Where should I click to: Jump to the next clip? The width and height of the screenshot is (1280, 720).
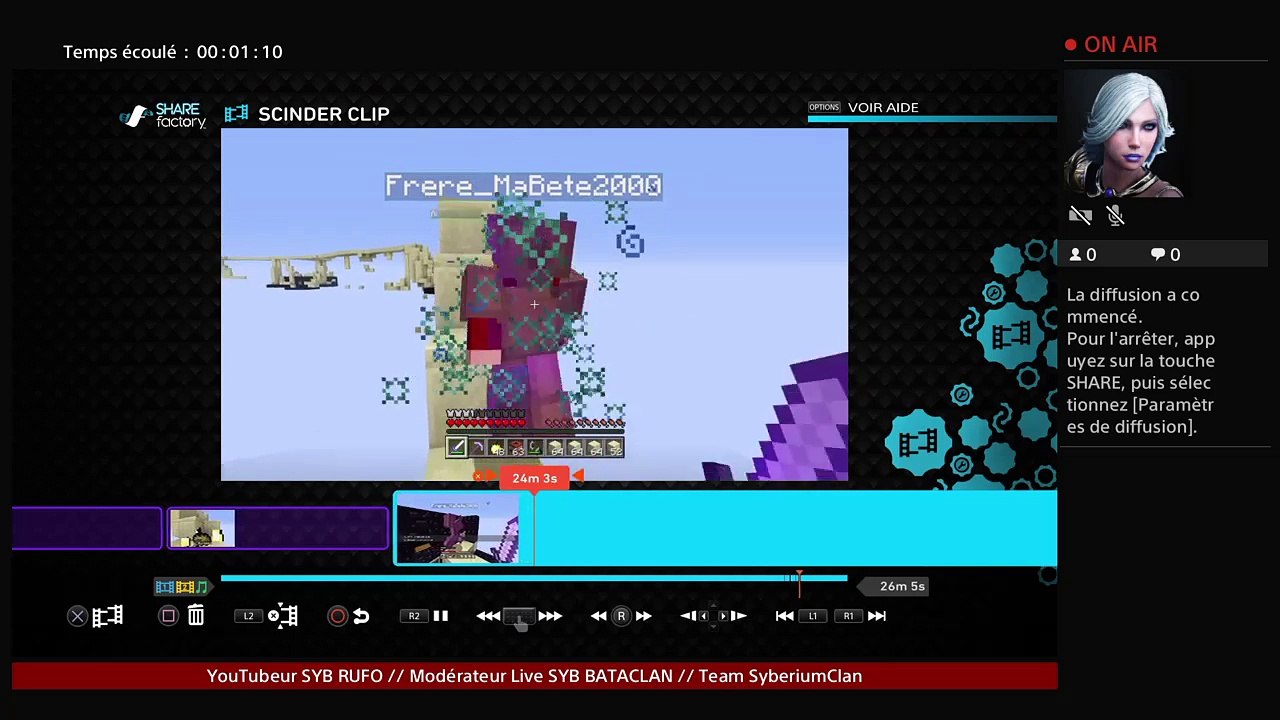pos(877,616)
